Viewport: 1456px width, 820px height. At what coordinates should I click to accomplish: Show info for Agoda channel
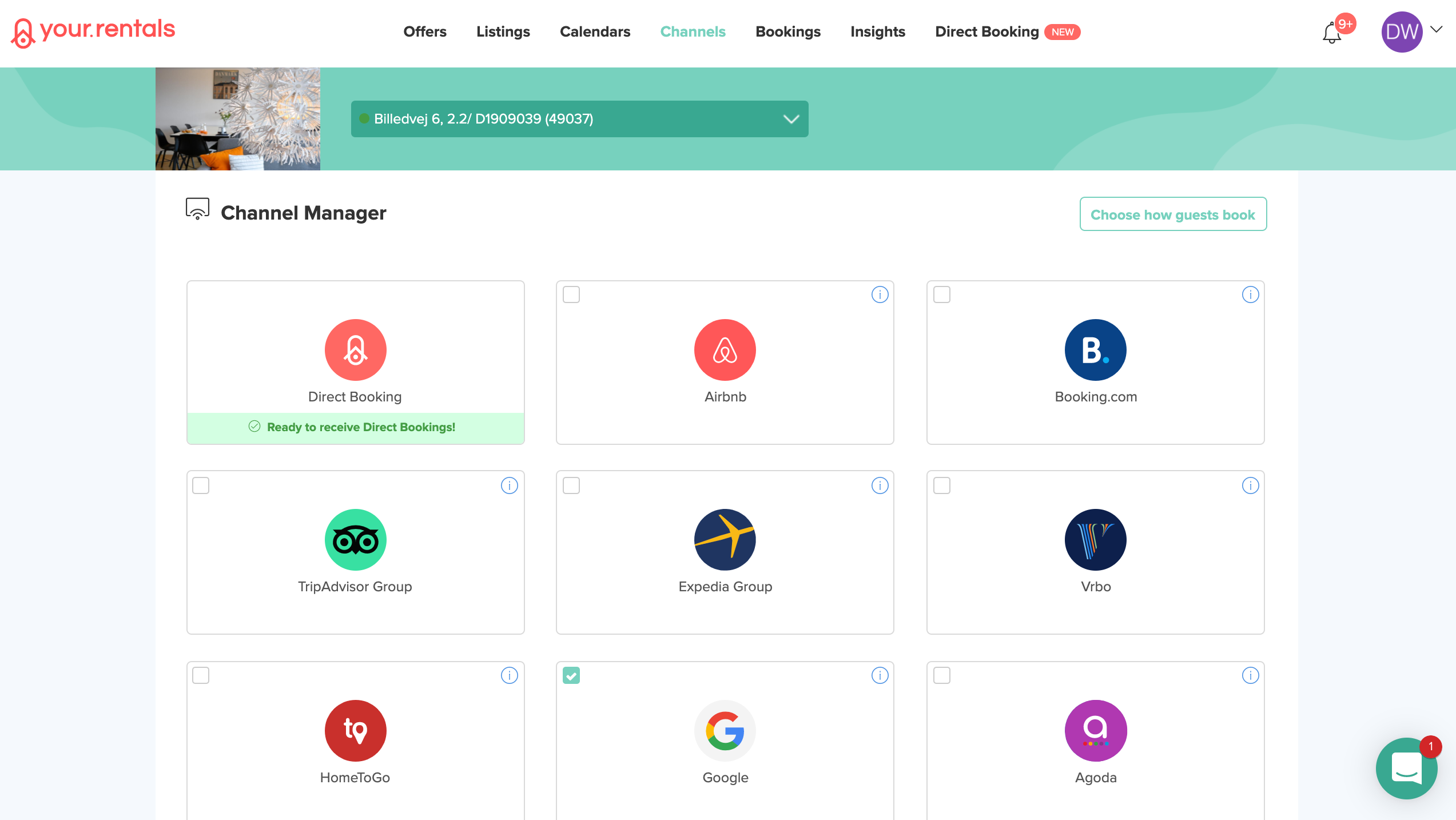1250,675
